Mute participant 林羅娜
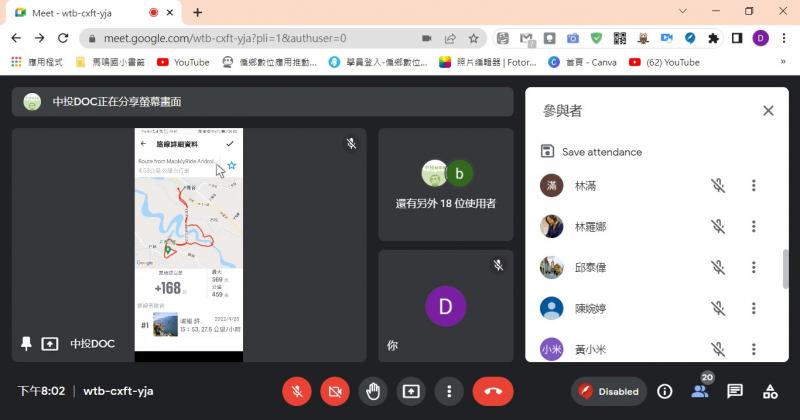The height and width of the screenshot is (420, 800). pyautogui.click(x=718, y=227)
